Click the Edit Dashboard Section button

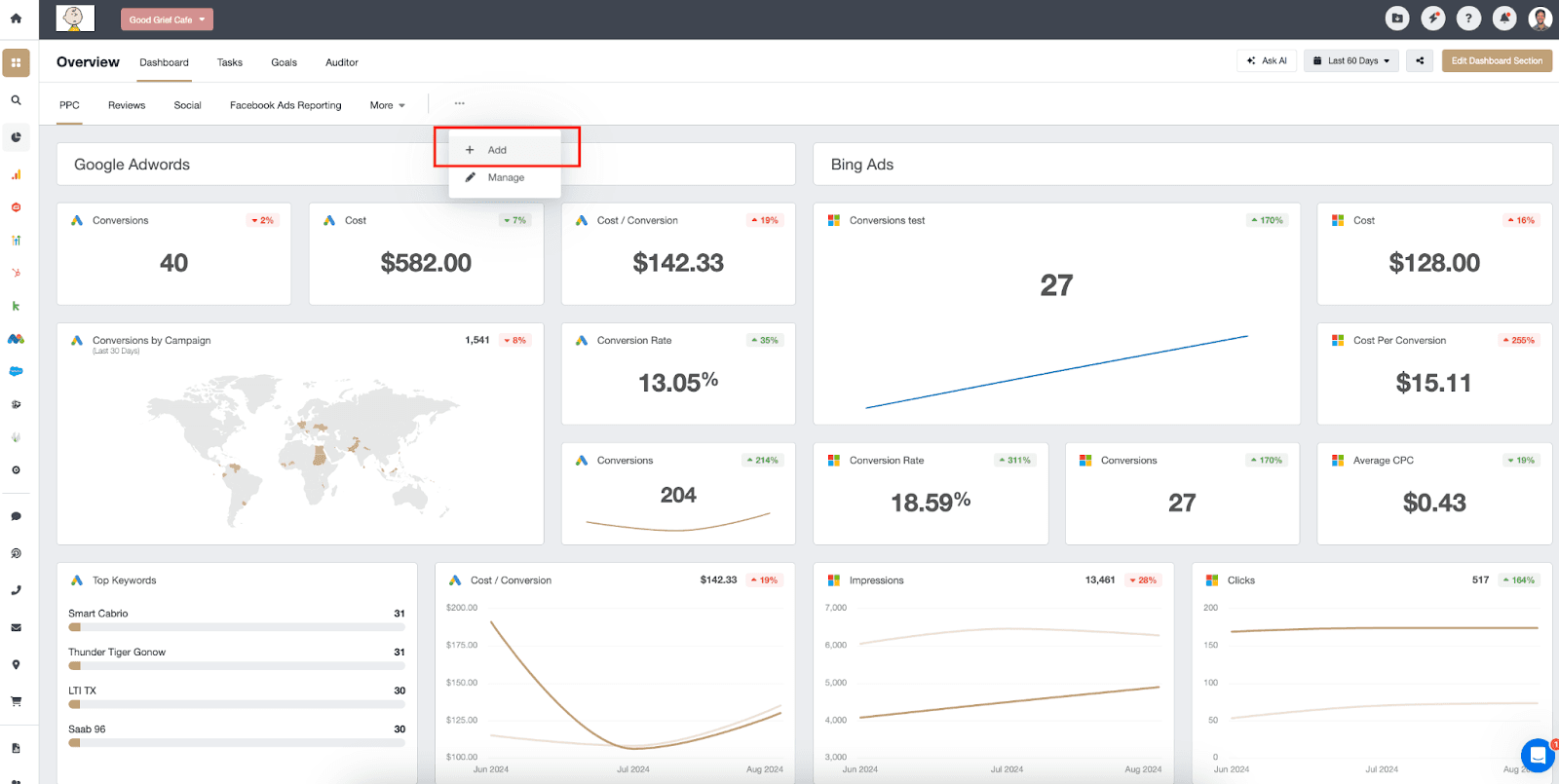(x=1497, y=61)
